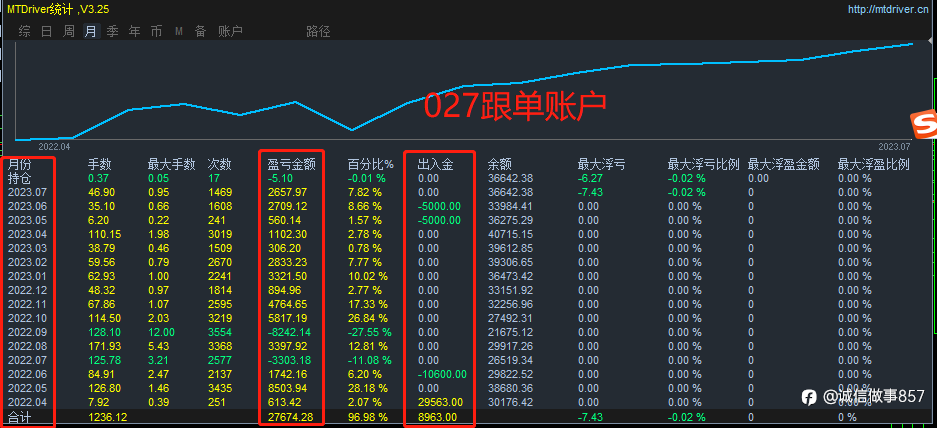Click the -10600.00 withdrawal value

pyautogui.click(x=442, y=374)
